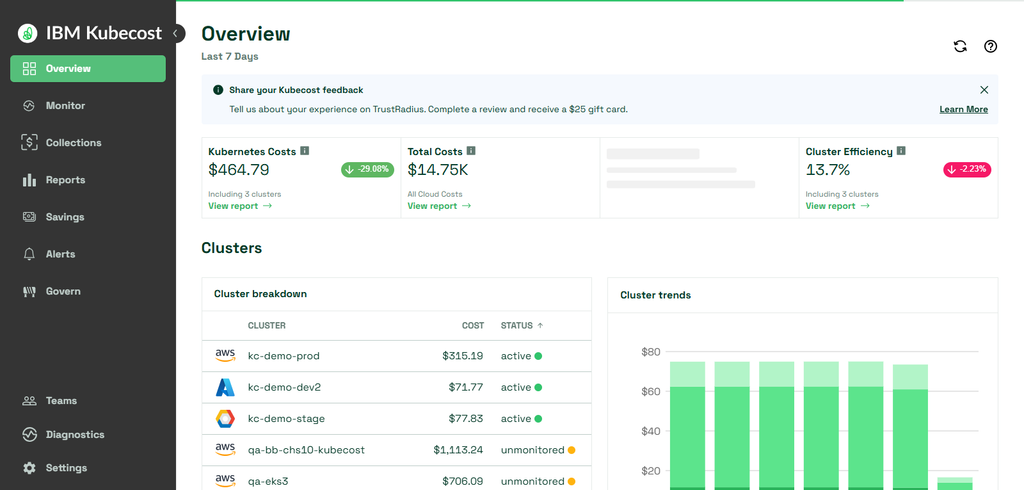Show info for Total Costs
Screen dimensions: 1024x490
(472, 151)
